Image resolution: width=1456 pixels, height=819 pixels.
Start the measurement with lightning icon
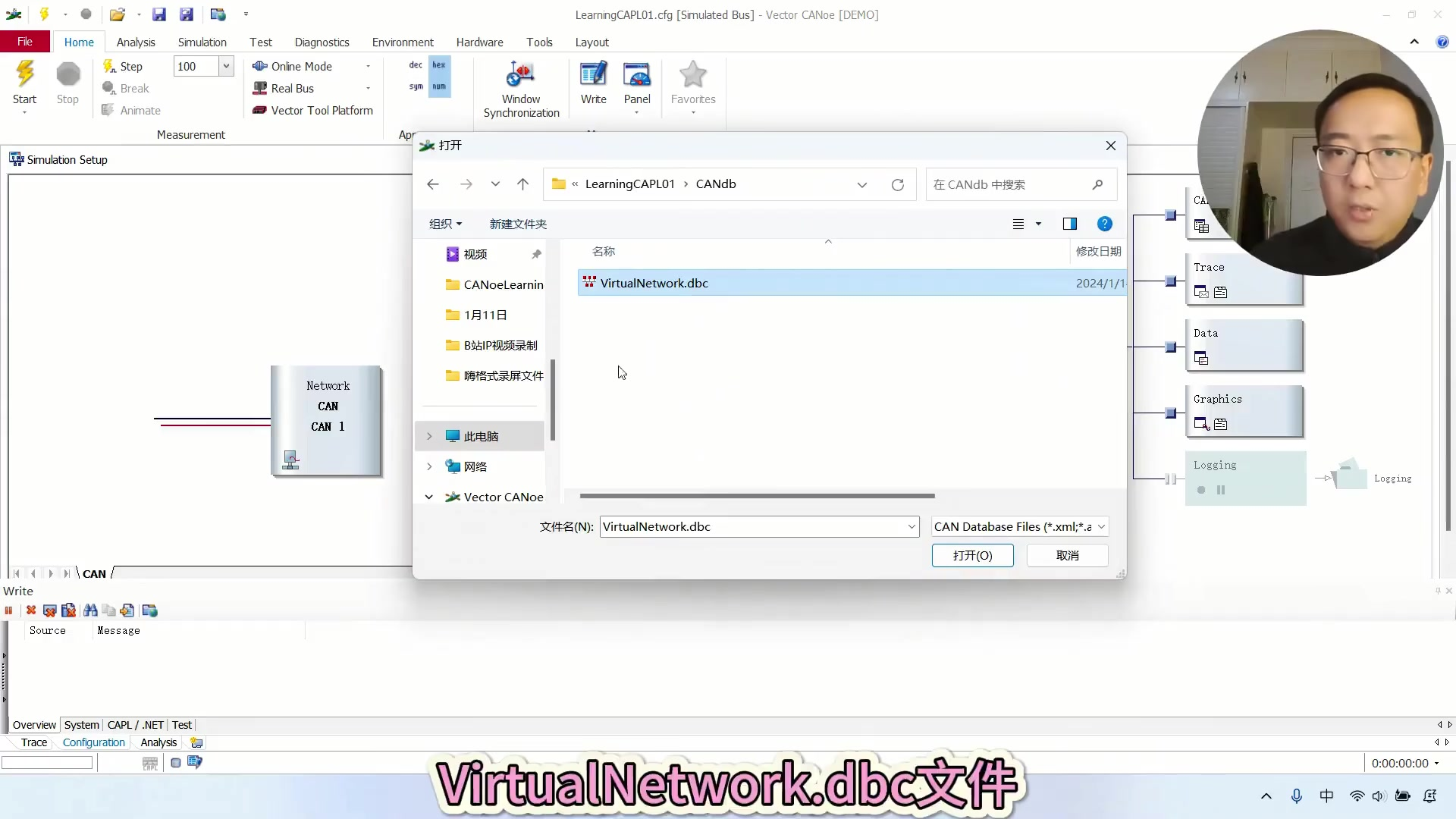[25, 83]
